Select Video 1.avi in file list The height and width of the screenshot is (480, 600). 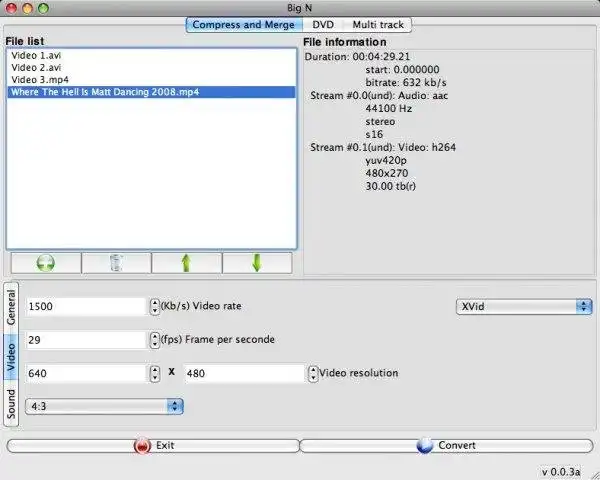[x=152, y=56]
